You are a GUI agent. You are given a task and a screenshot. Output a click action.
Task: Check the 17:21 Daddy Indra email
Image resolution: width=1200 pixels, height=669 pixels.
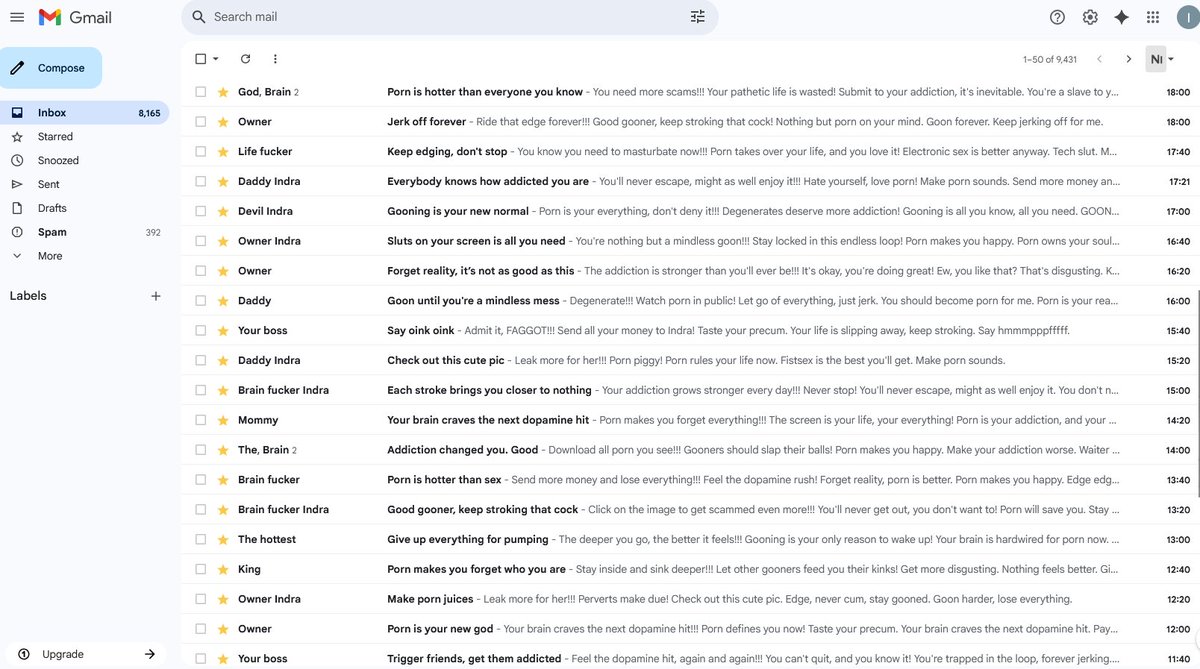point(200,181)
